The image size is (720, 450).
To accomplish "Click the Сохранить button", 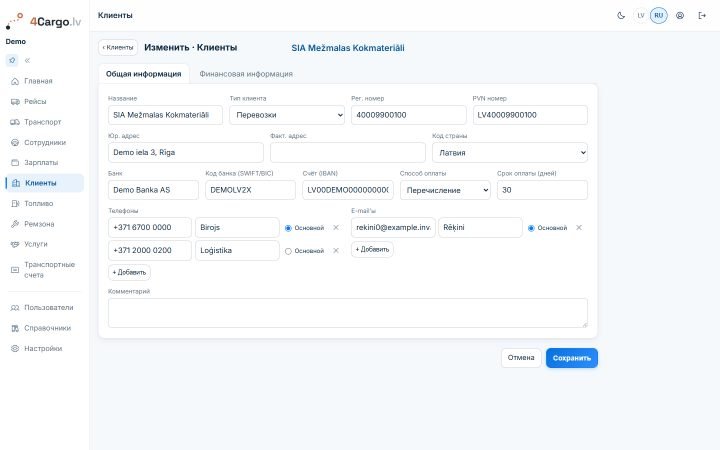I will [x=572, y=358].
